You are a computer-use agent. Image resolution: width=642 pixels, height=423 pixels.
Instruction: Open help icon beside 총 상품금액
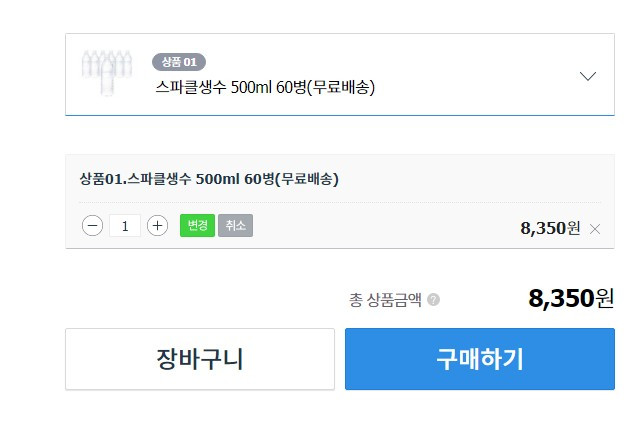click(x=433, y=300)
